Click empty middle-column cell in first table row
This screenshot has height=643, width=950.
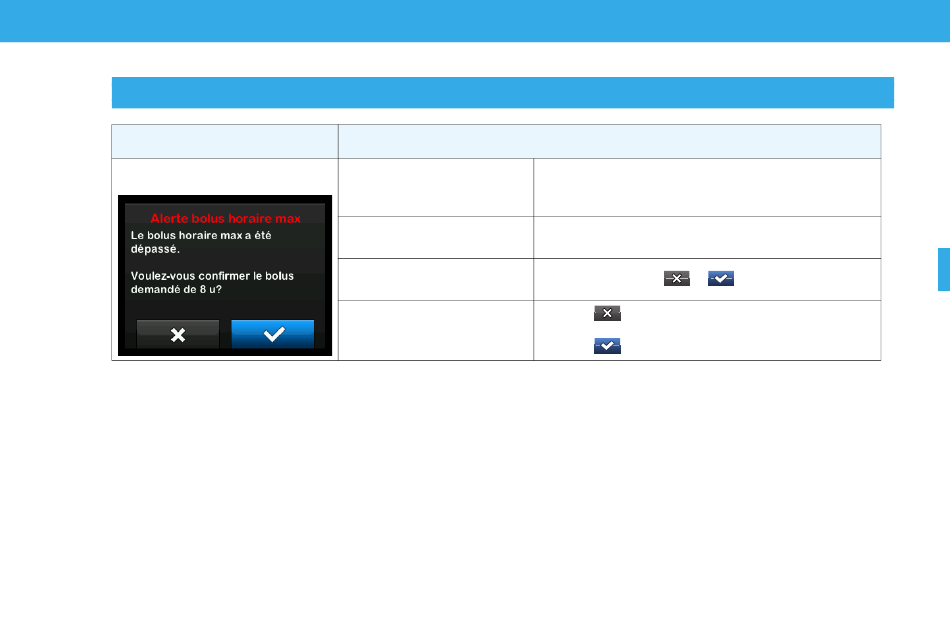pyautogui.click(x=436, y=187)
